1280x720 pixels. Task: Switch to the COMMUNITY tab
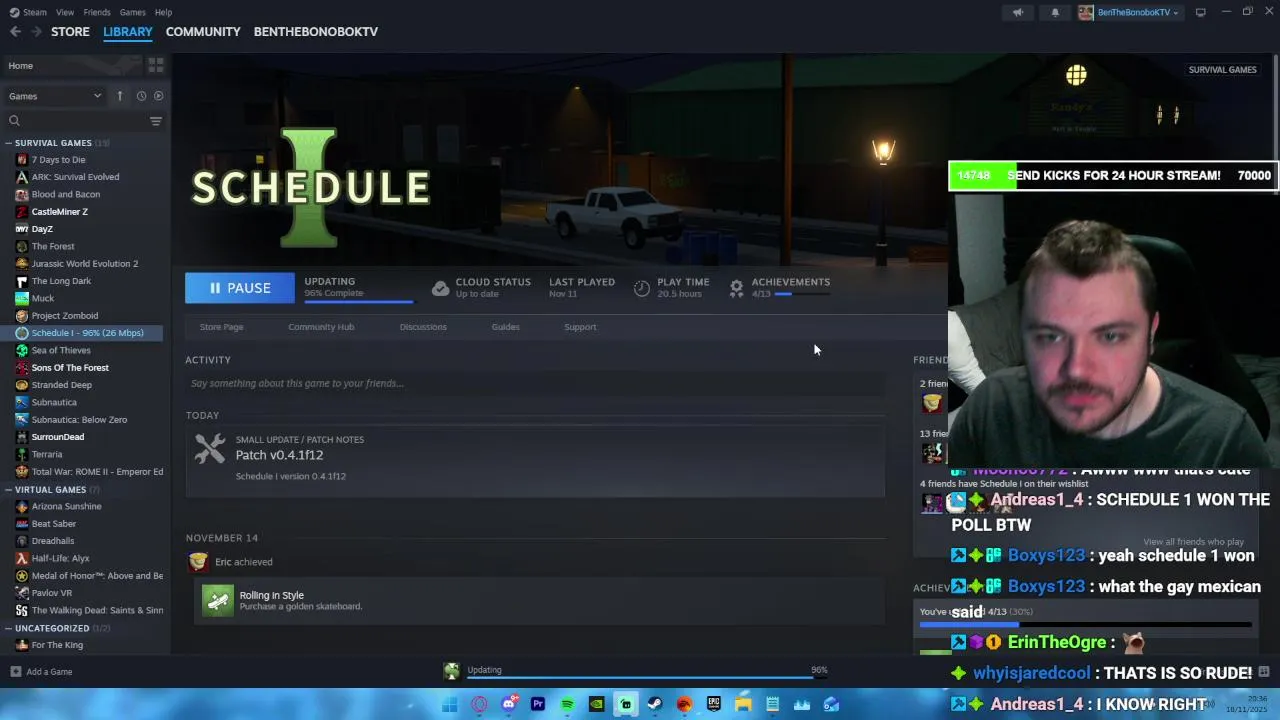tap(203, 32)
